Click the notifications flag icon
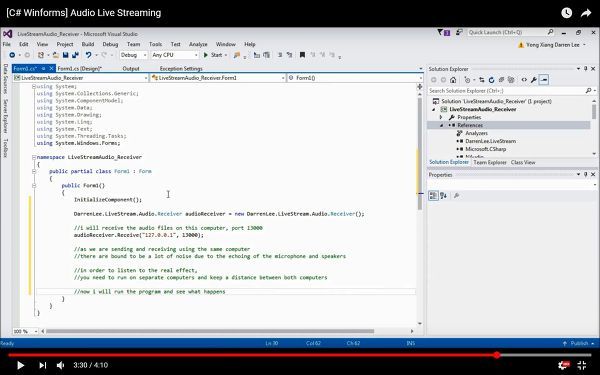Screen dimensions: 600x375 [x=444, y=33]
